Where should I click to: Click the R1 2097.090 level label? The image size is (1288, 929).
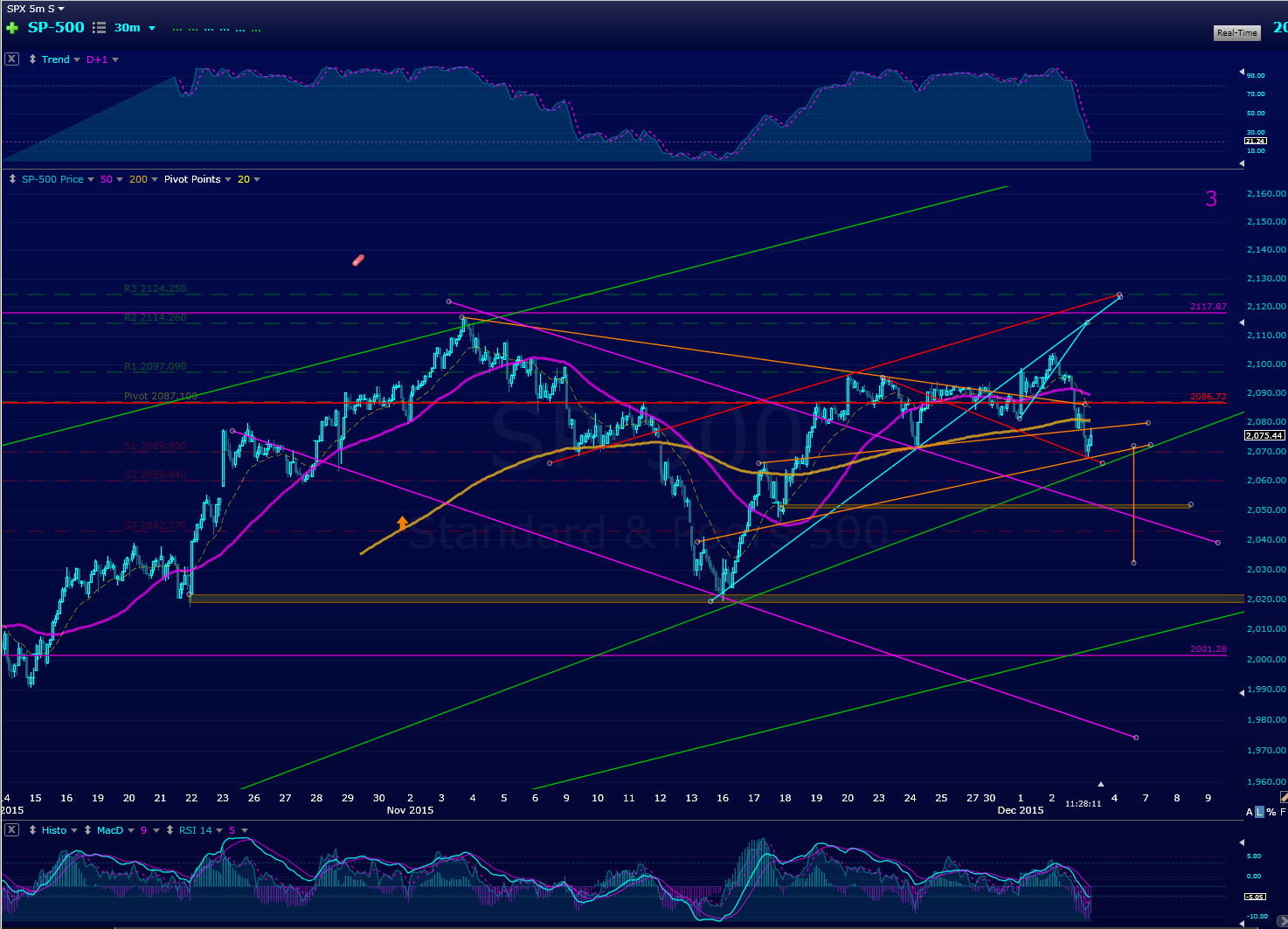point(155,367)
